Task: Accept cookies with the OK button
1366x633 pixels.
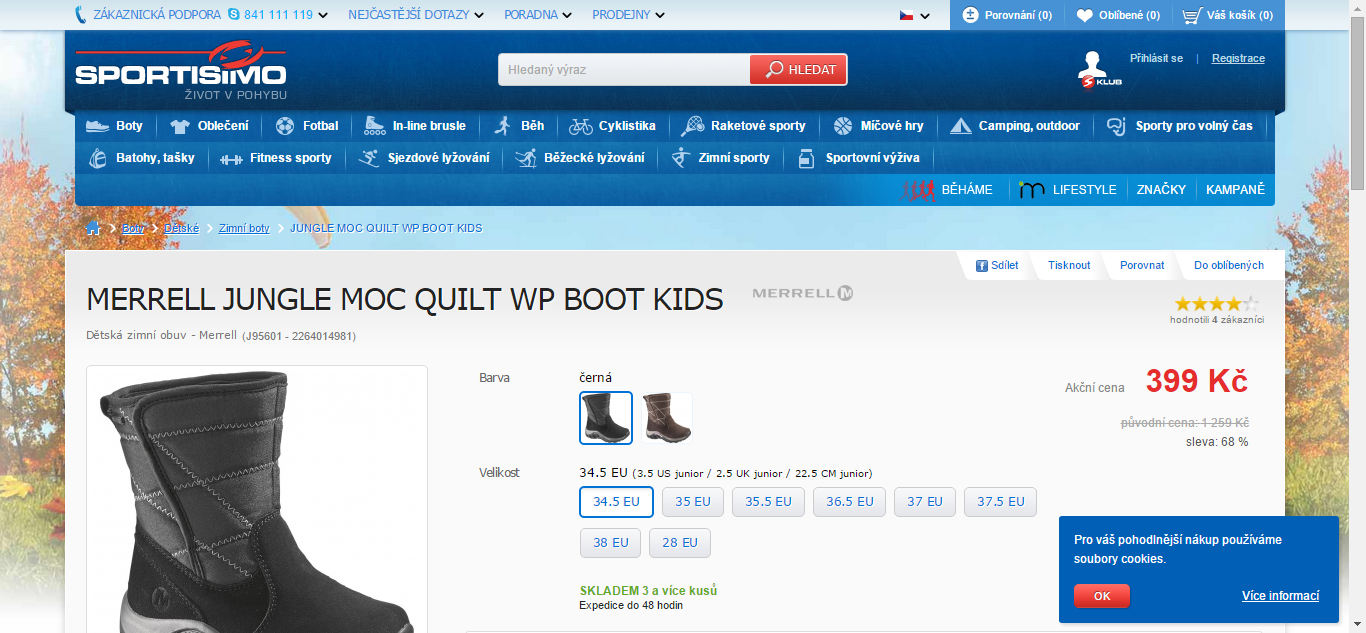Action: click(1102, 596)
